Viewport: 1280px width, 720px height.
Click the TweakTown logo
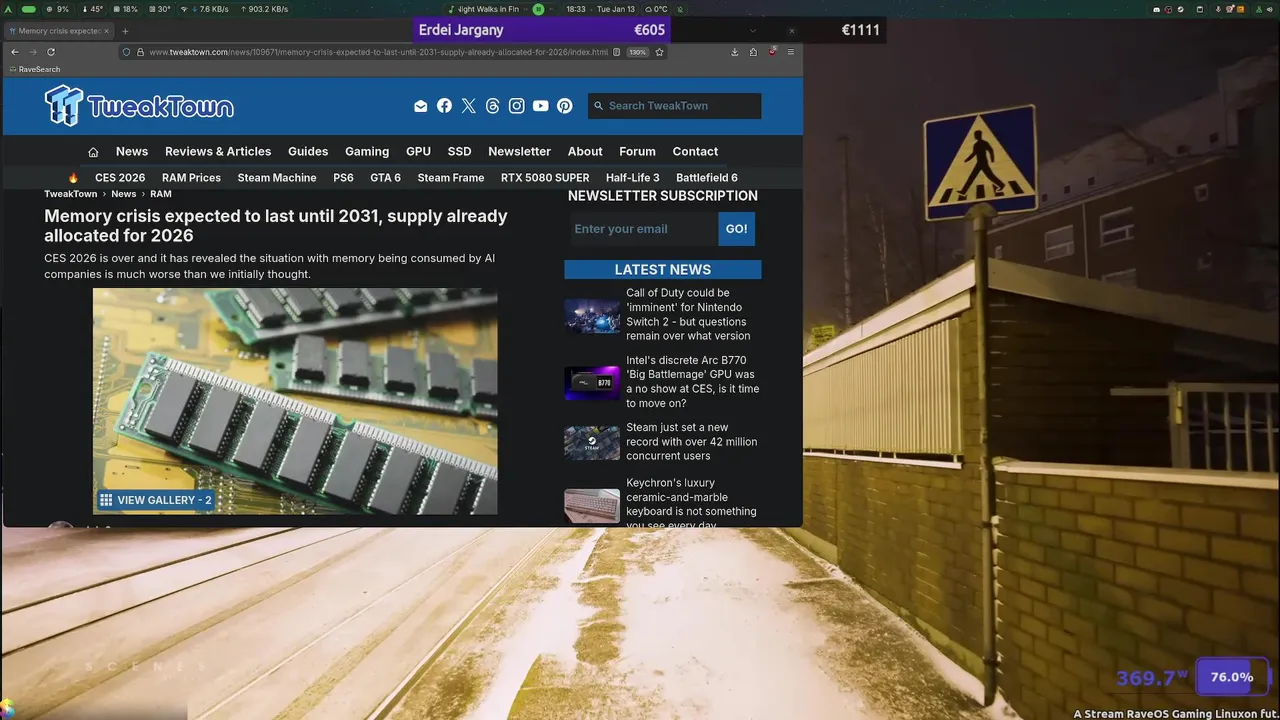tap(139, 106)
